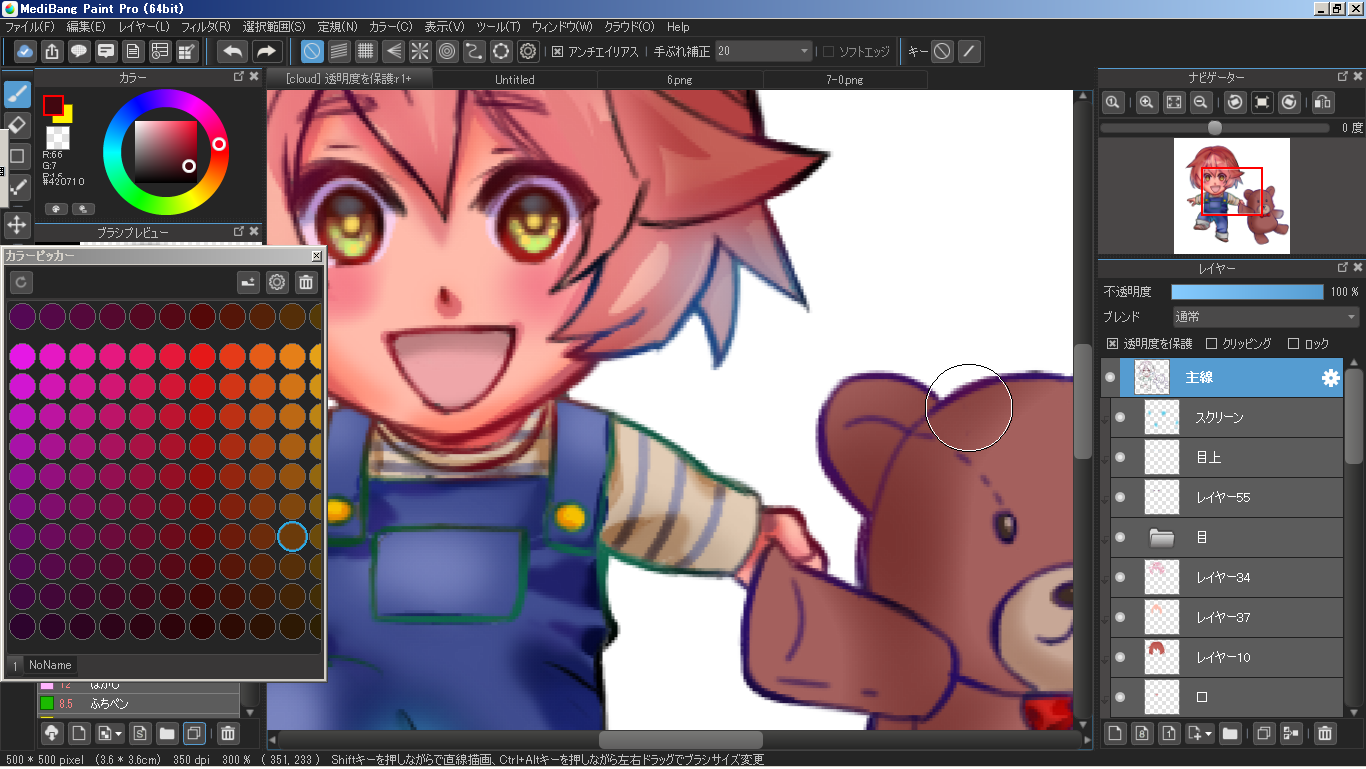This screenshot has height=769, width=1366.
Task: Select ふちペン brush in brush list
Action: (x=140, y=704)
